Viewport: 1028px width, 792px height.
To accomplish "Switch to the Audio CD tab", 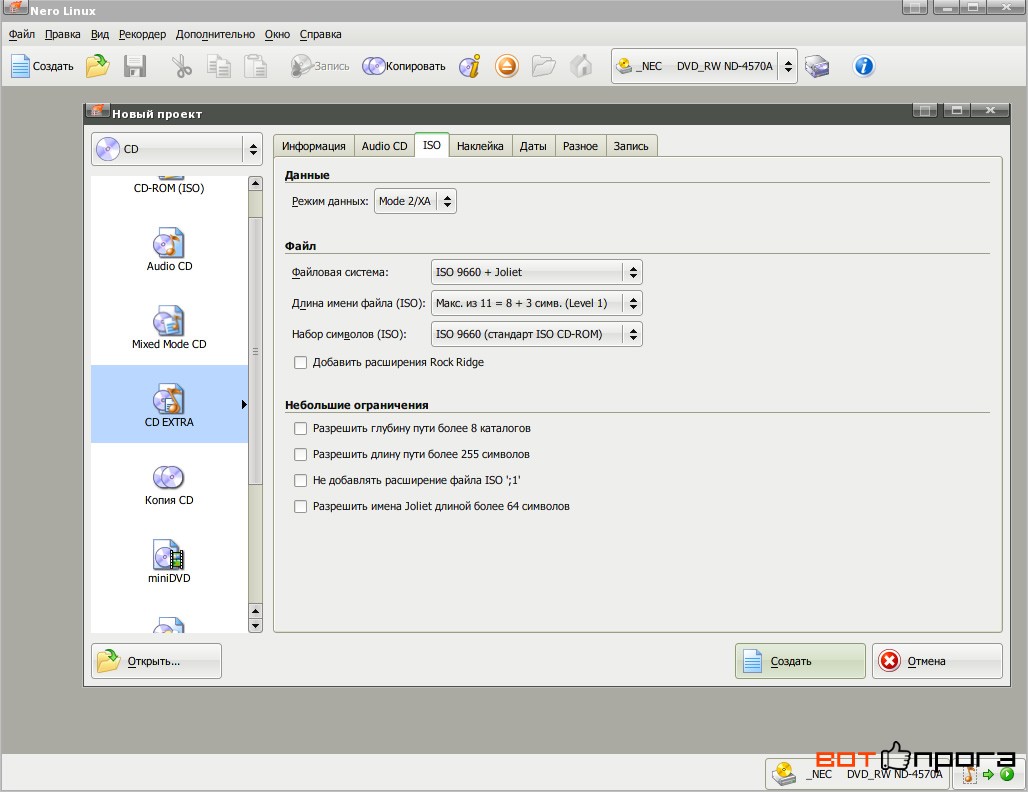I will [x=384, y=146].
